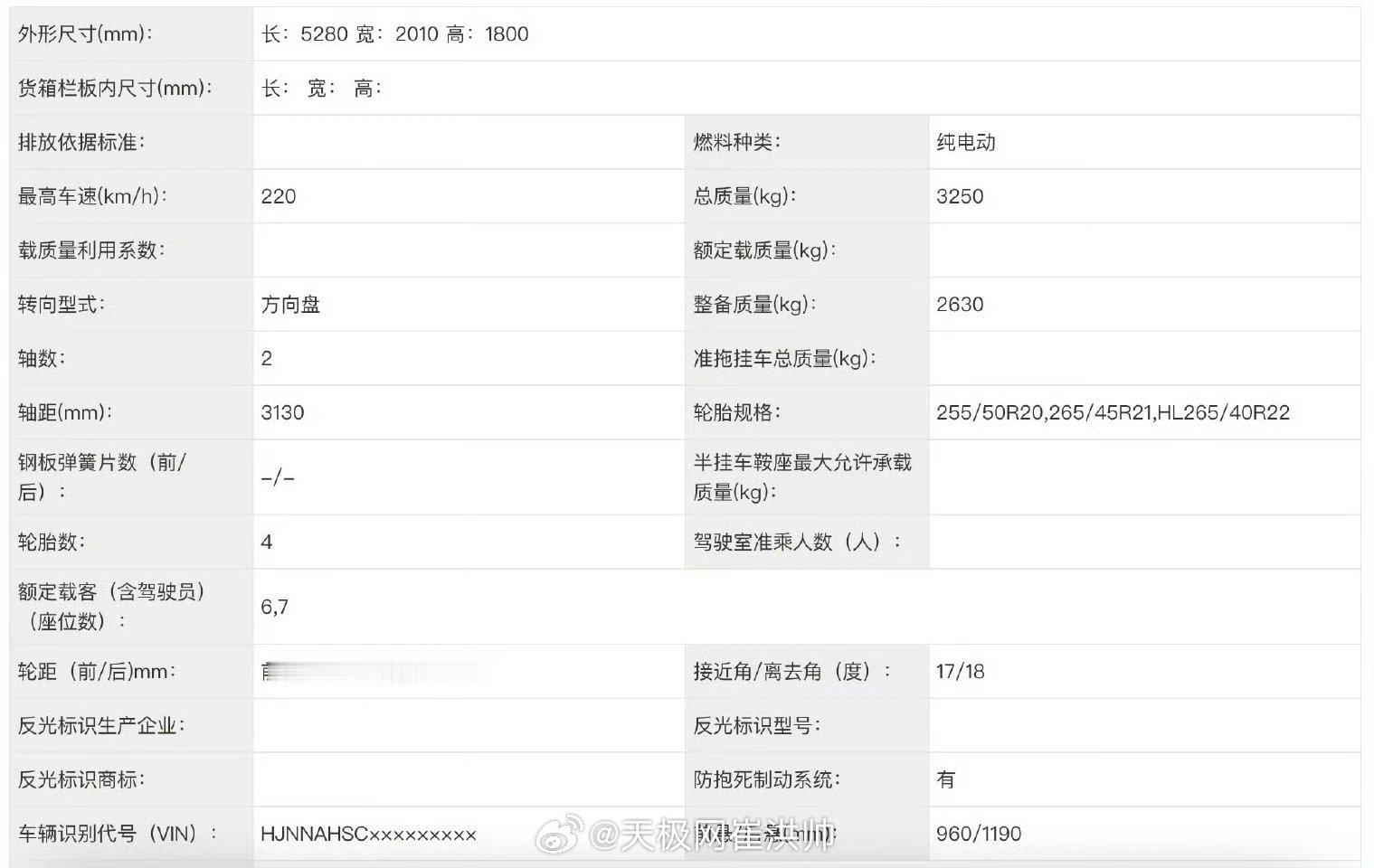The width and height of the screenshot is (1374, 868).
Task: Click the 轮距(前/后)mm label
Action: 97,672
